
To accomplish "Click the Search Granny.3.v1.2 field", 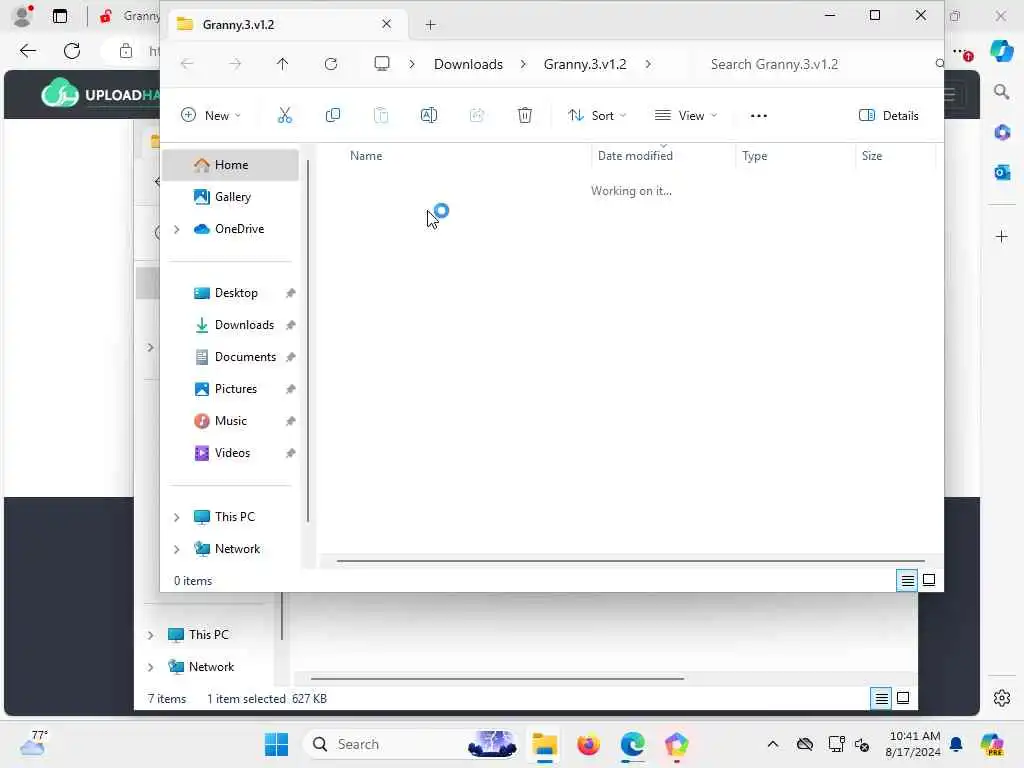I will coord(816,64).
